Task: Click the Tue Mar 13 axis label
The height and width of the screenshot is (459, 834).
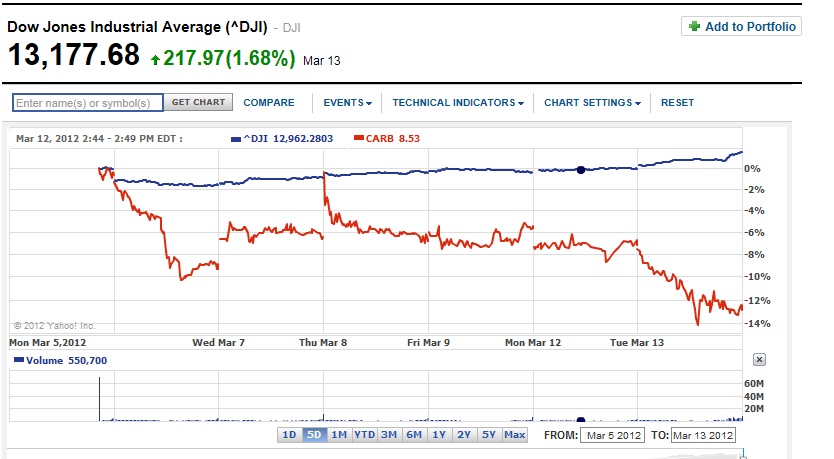Action: pyautogui.click(x=637, y=343)
